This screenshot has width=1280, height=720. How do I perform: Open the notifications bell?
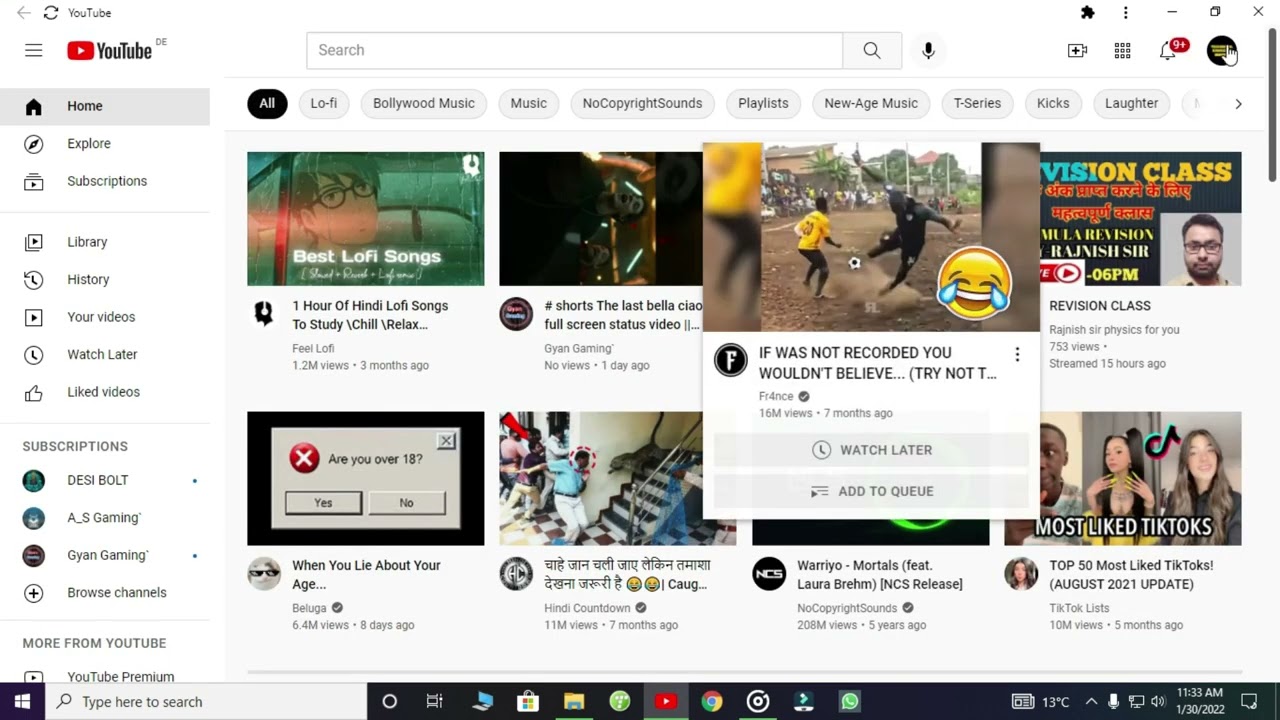[x=1168, y=50]
